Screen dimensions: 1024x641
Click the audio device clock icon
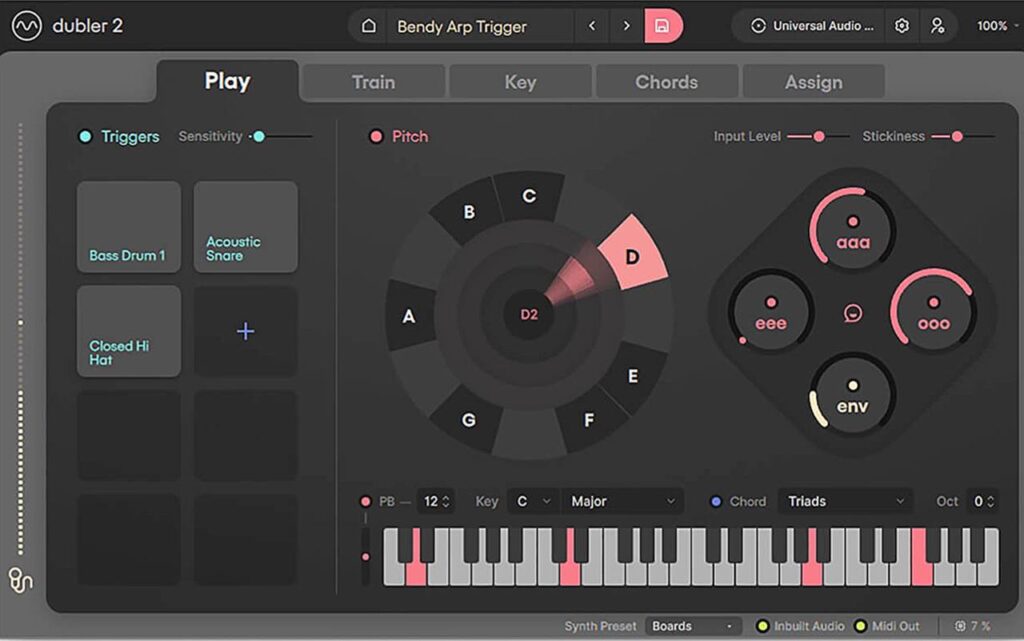(x=758, y=26)
